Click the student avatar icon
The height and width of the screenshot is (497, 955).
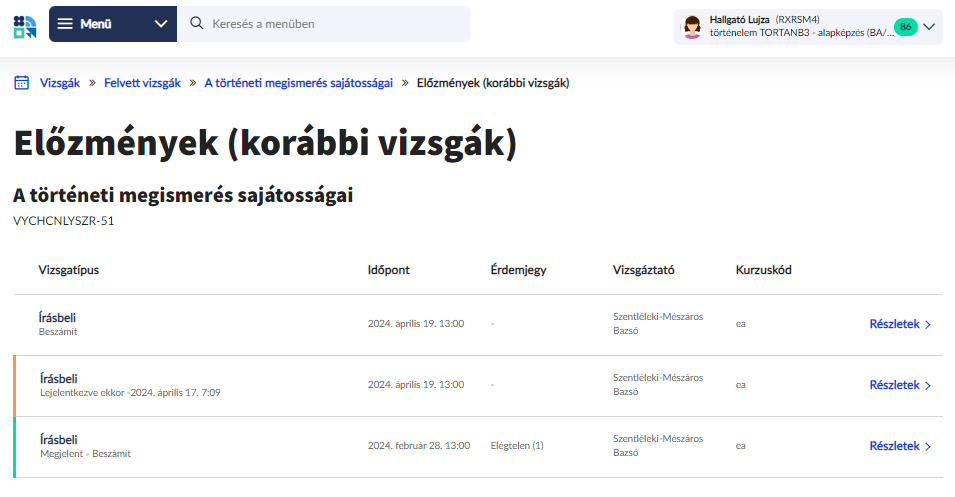tap(691, 26)
